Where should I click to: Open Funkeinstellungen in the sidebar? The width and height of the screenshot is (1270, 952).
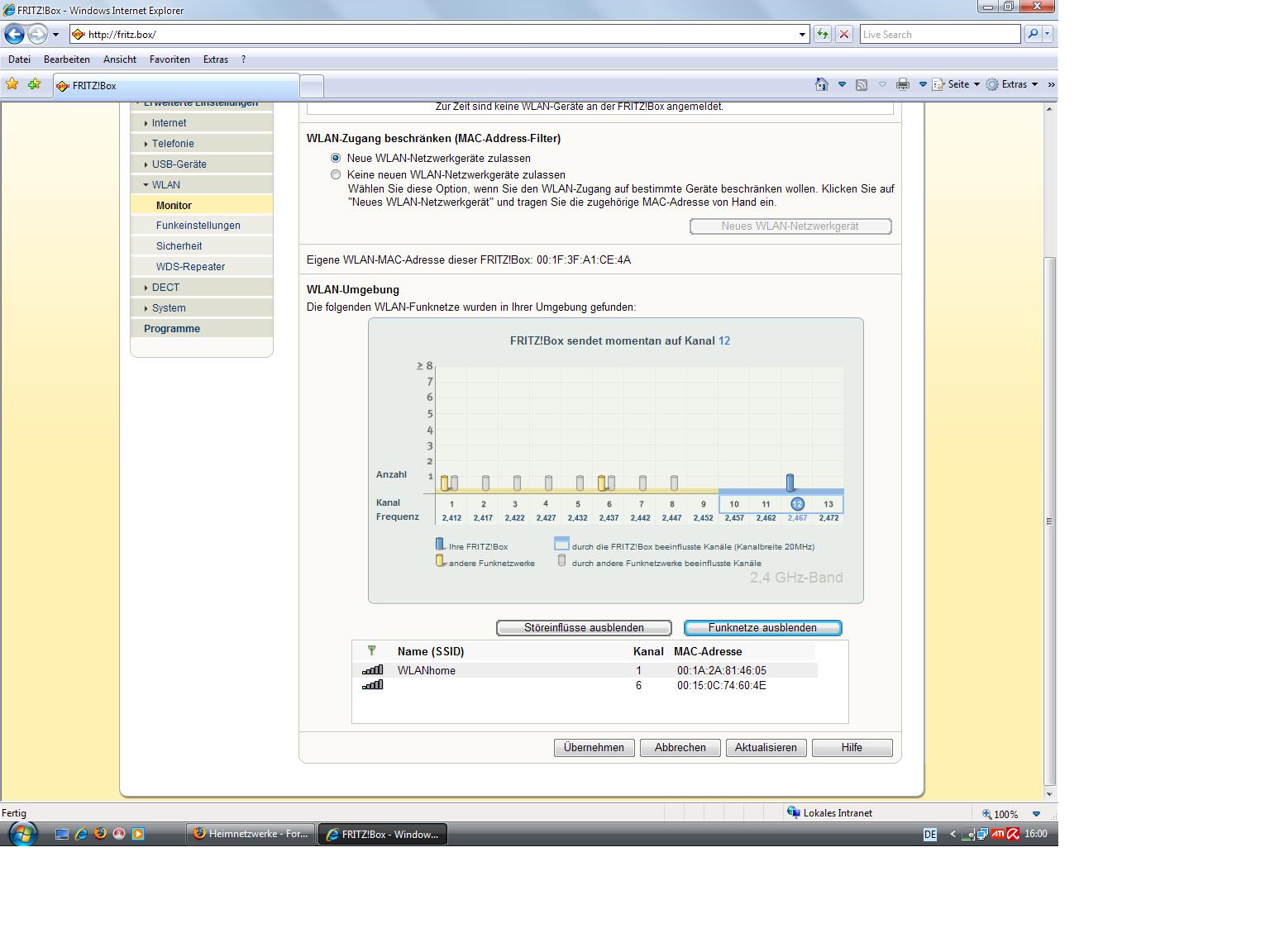[198, 225]
